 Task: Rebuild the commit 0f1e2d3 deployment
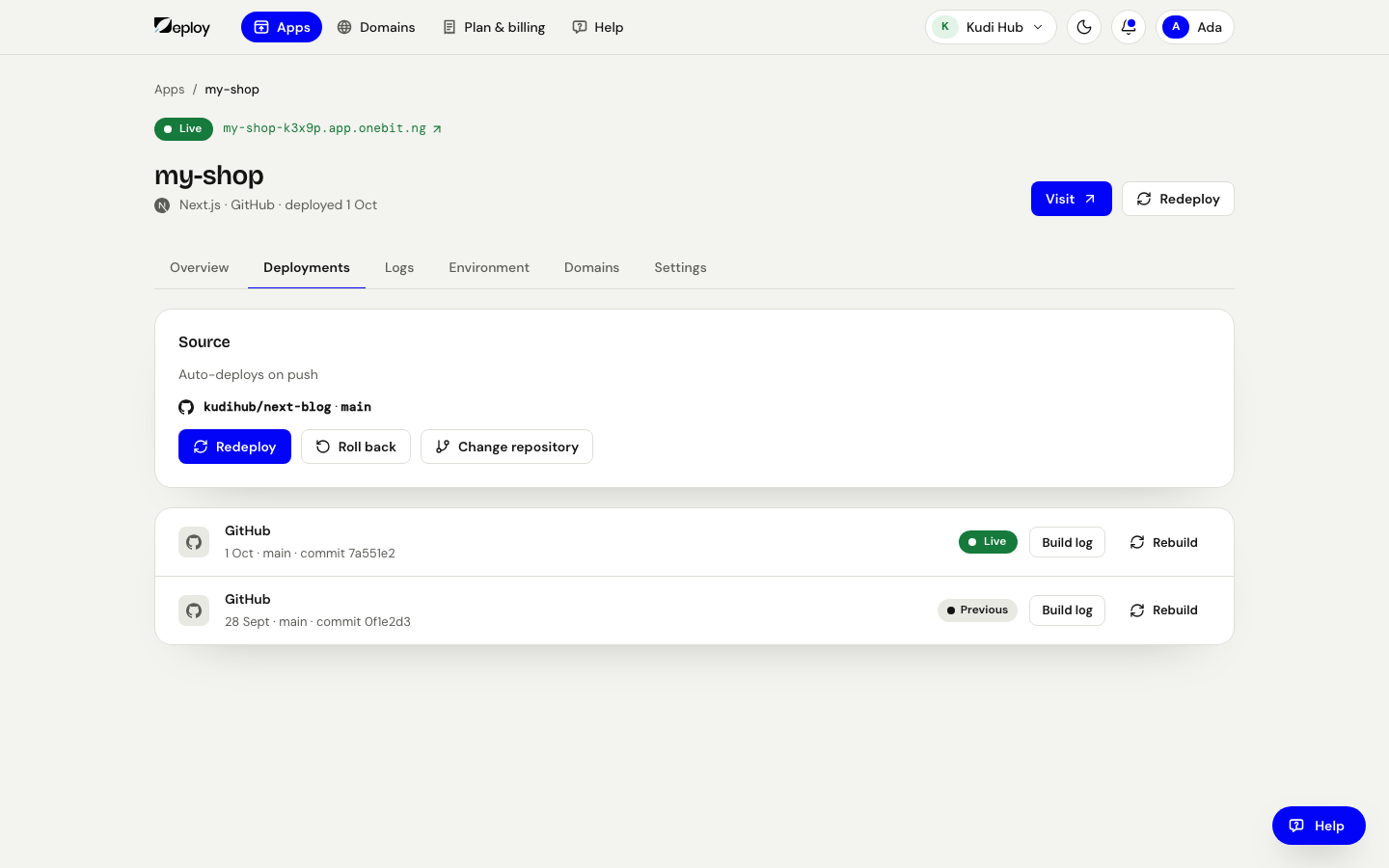tap(1163, 610)
